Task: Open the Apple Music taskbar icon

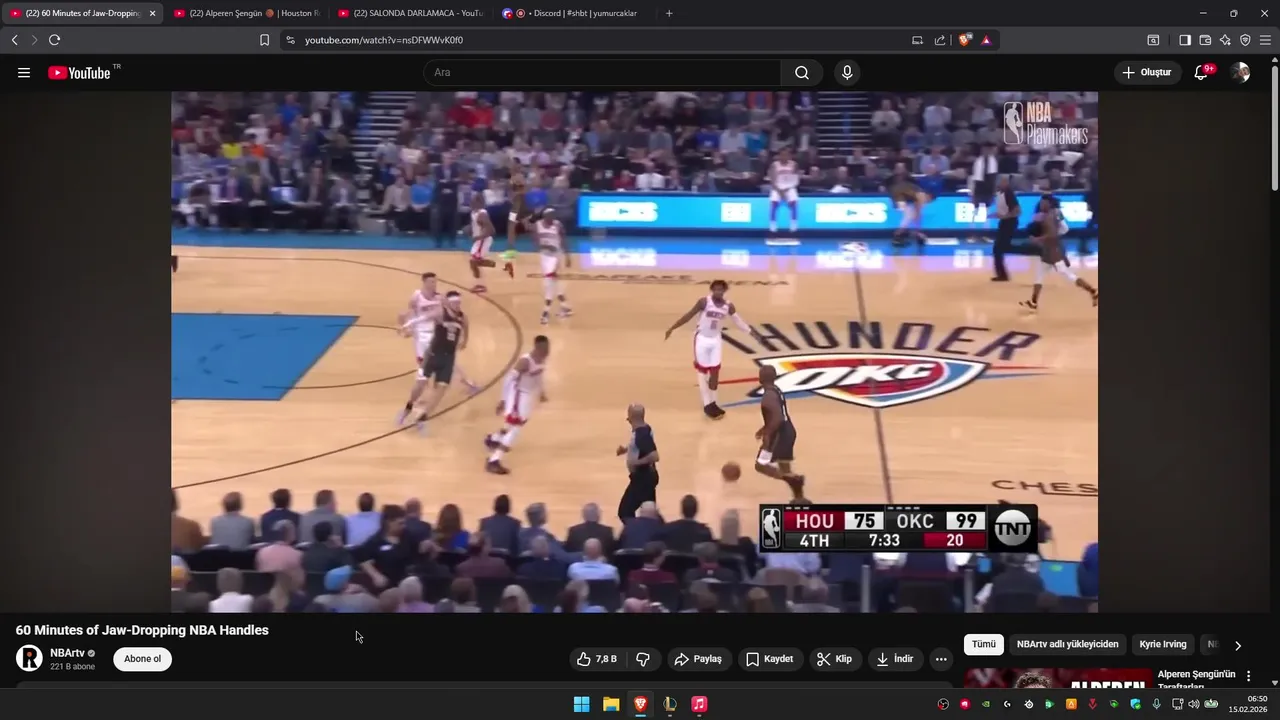Action: (699, 704)
